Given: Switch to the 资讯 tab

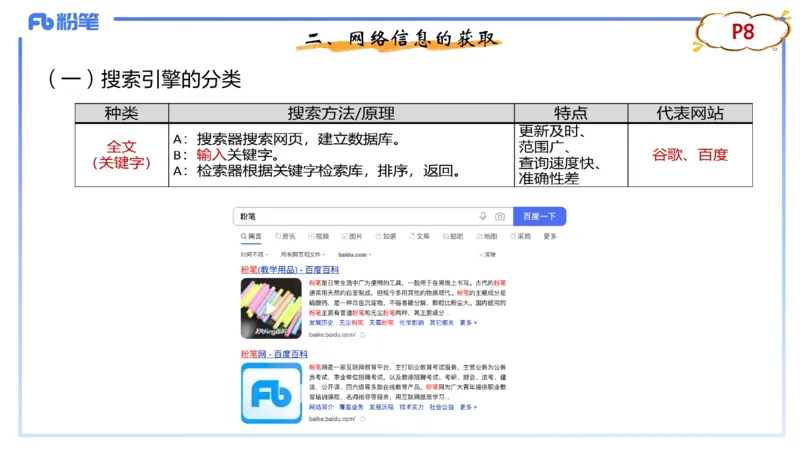Looking at the screenshot, I should coord(285,236).
